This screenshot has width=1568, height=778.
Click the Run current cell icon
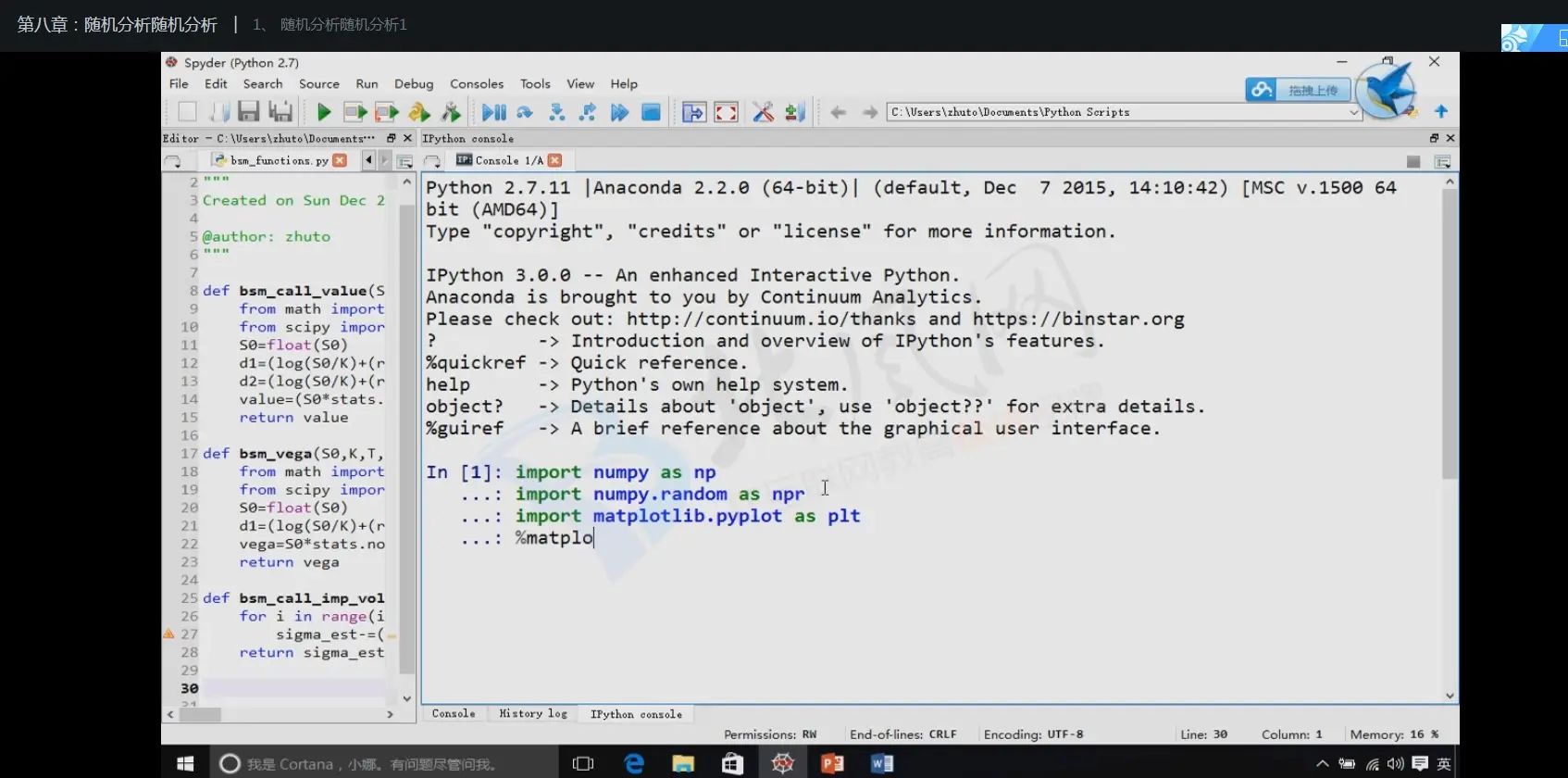[355, 112]
